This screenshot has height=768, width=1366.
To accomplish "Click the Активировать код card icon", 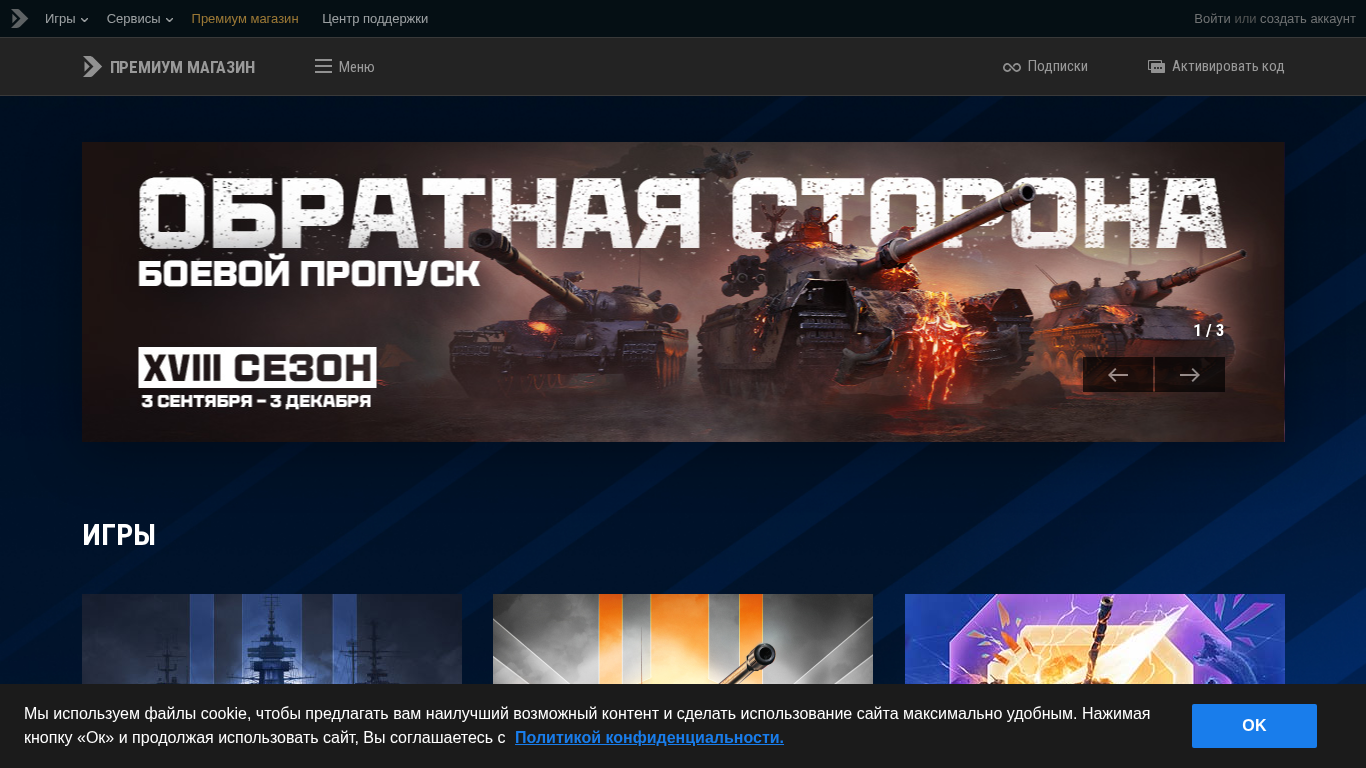I will click(x=1156, y=67).
